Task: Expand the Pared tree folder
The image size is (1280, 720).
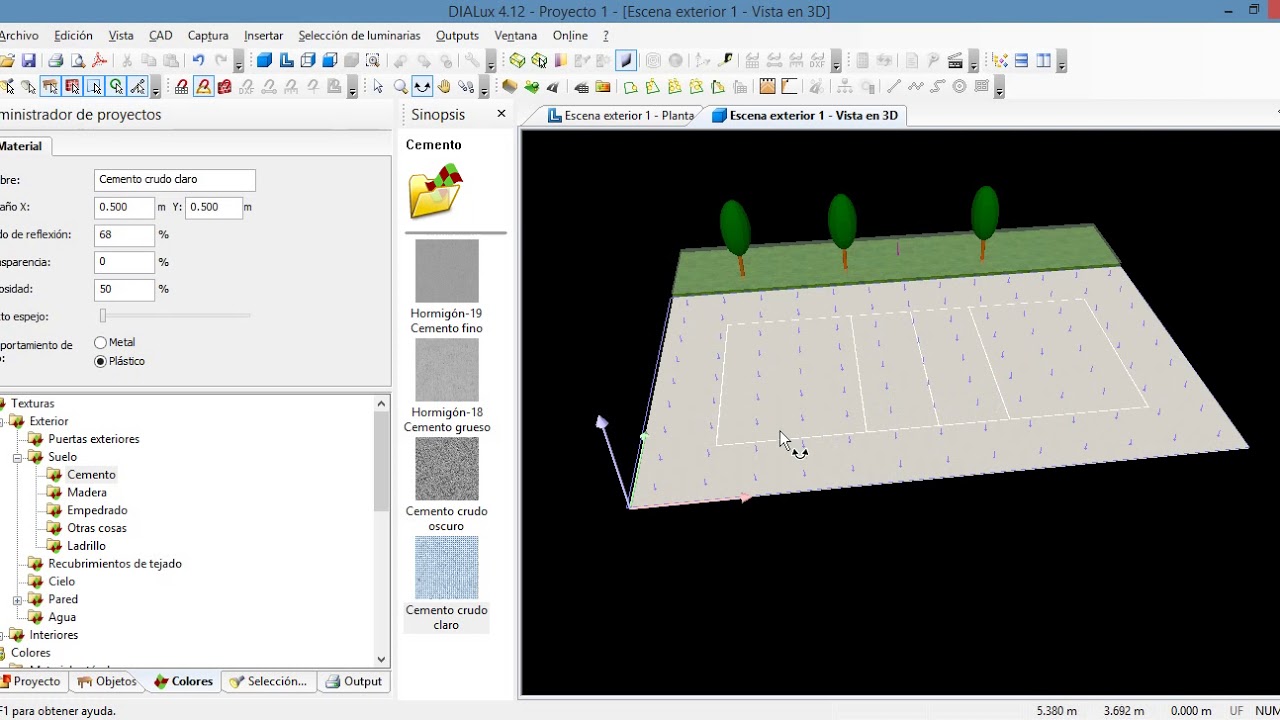Action: point(17,600)
